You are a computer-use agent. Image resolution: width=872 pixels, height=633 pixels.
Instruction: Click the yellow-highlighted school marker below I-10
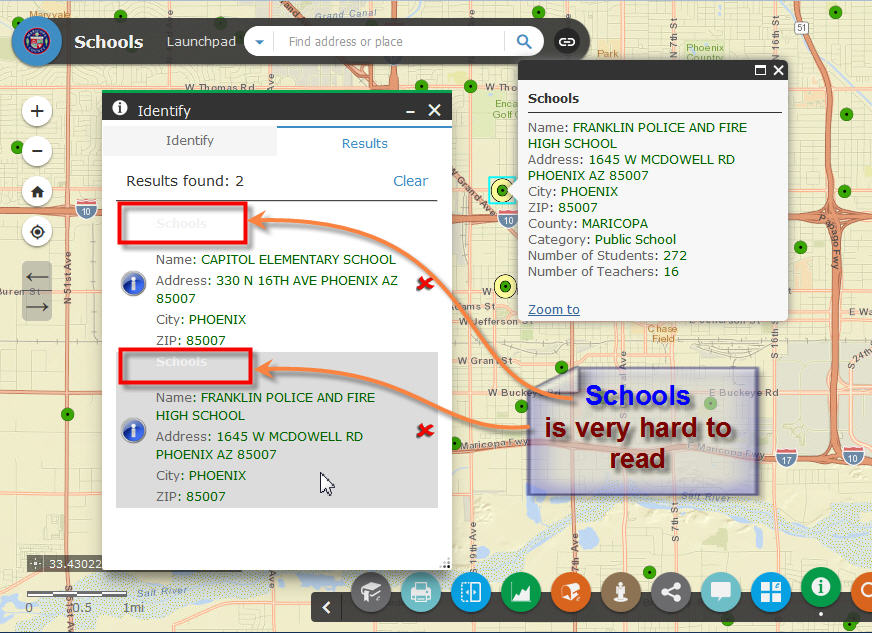[505, 286]
